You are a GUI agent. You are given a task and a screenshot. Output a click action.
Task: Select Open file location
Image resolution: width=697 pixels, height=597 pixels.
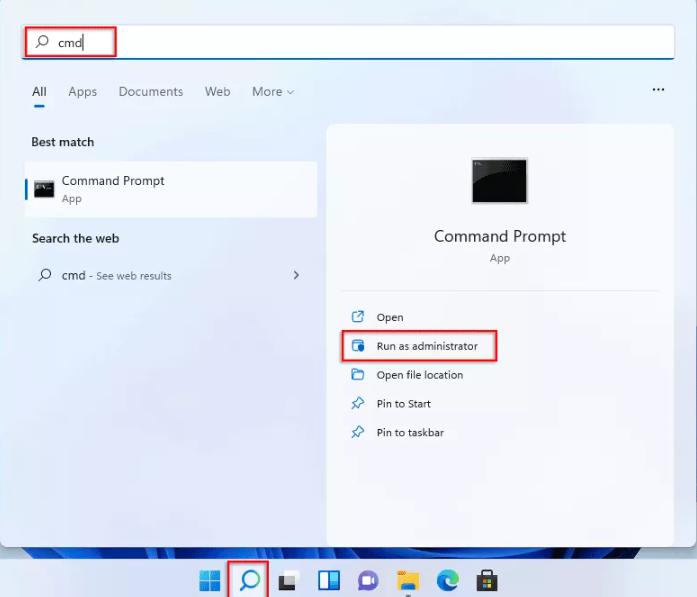pyautogui.click(x=420, y=375)
